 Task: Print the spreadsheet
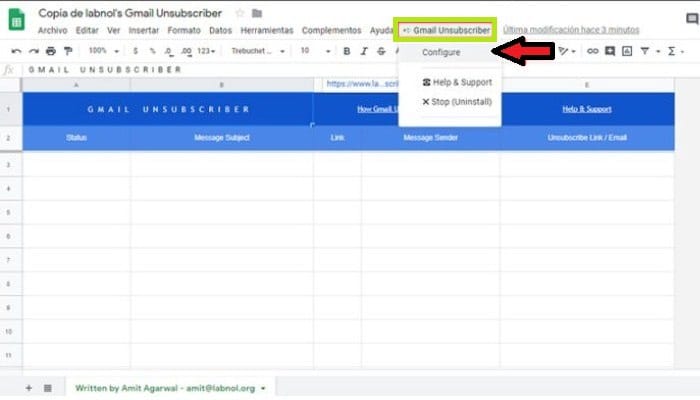[51, 51]
